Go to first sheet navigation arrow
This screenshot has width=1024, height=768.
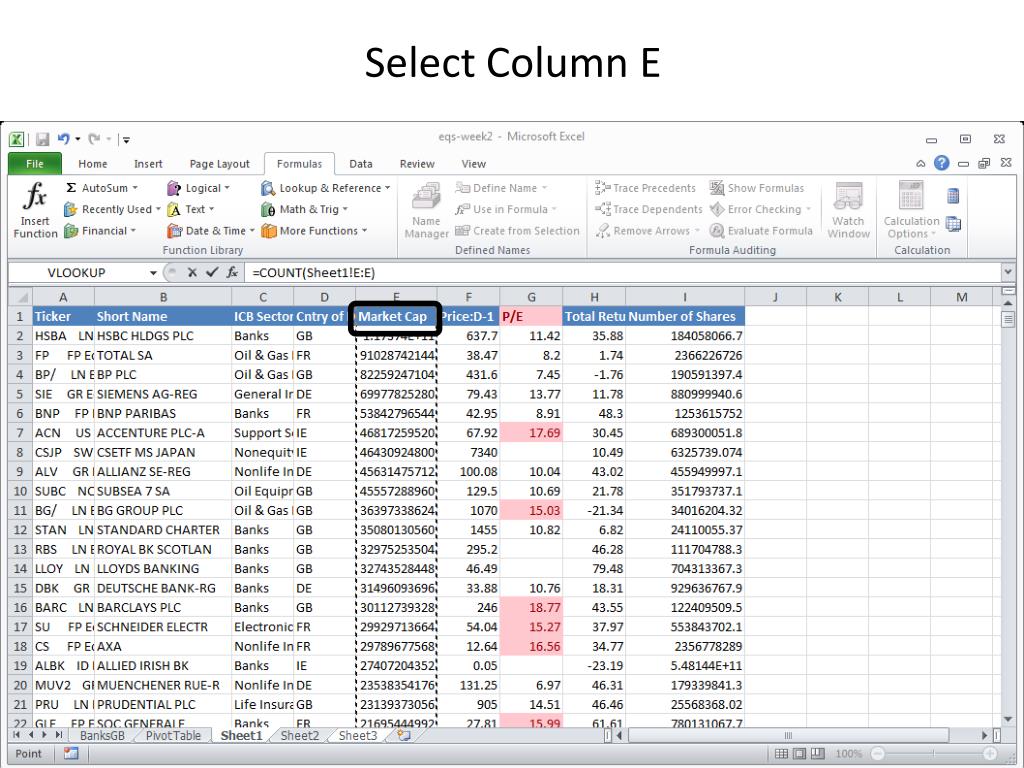[16, 735]
